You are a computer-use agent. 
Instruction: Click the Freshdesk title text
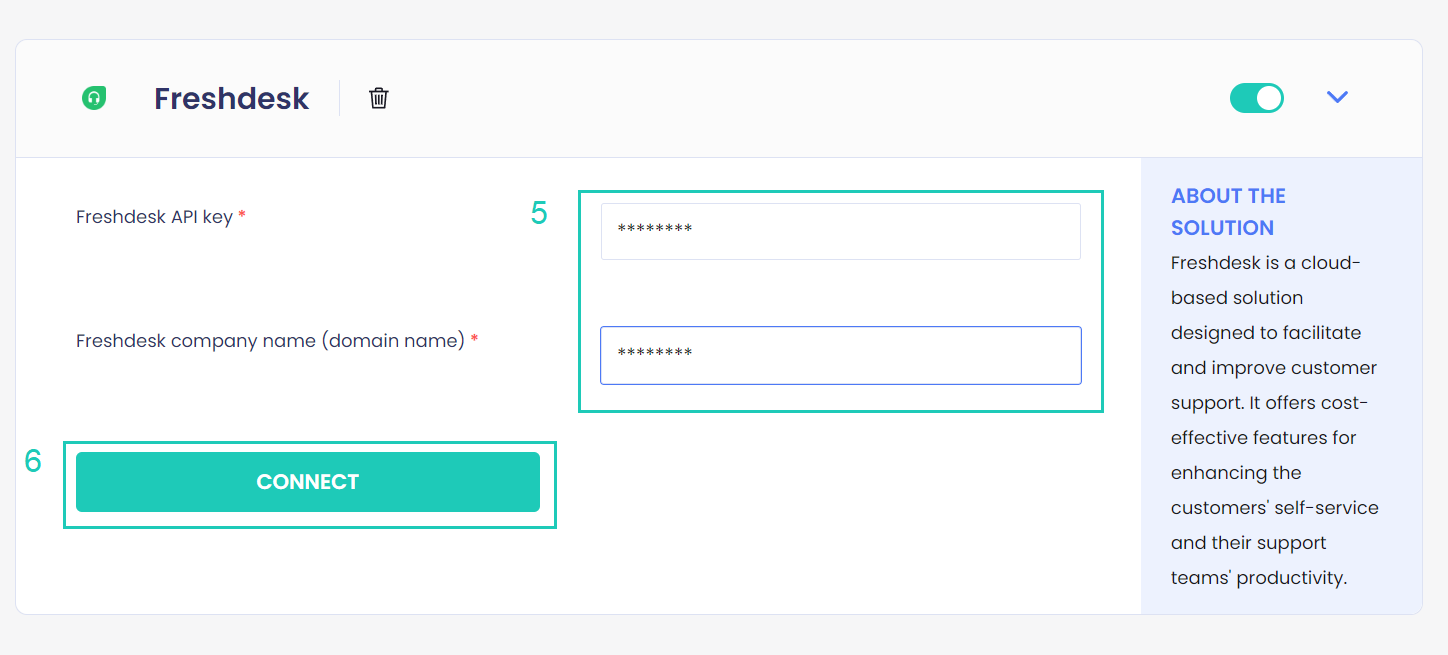click(x=231, y=97)
